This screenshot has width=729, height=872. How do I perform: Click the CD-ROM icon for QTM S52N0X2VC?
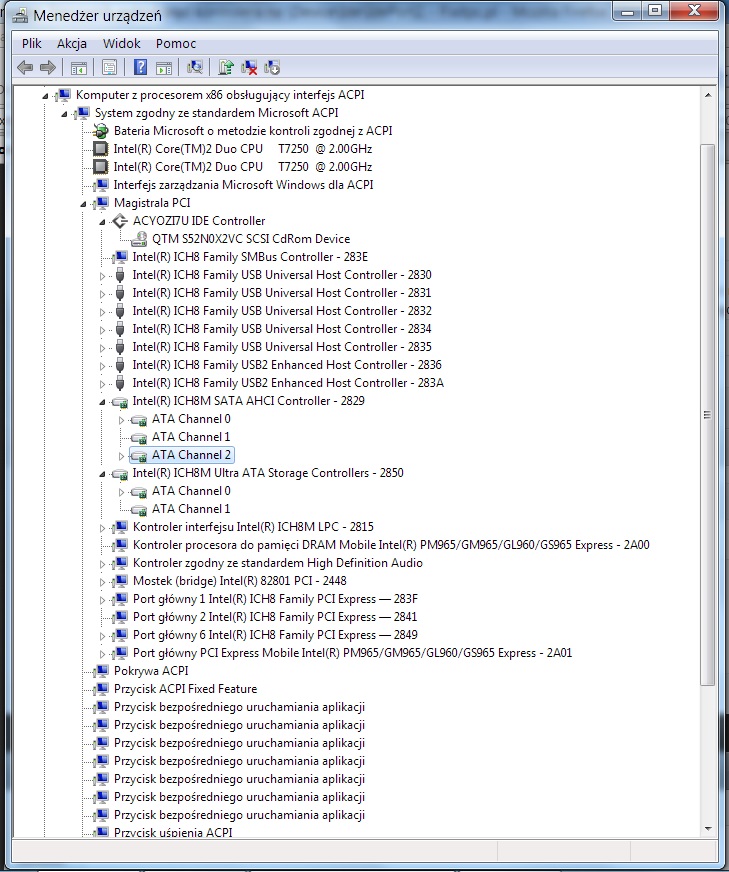[139, 239]
